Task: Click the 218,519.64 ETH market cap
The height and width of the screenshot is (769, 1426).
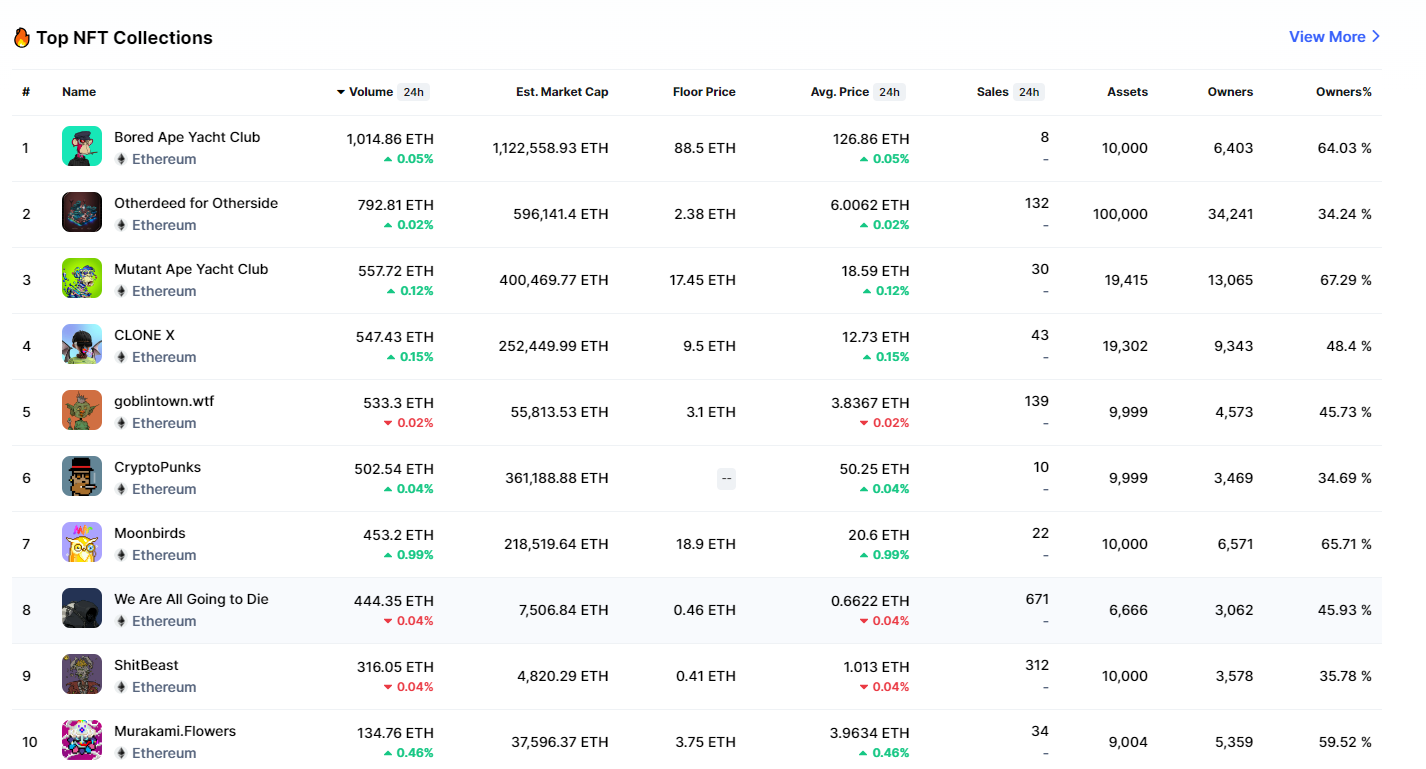Action: pyautogui.click(x=556, y=544)
